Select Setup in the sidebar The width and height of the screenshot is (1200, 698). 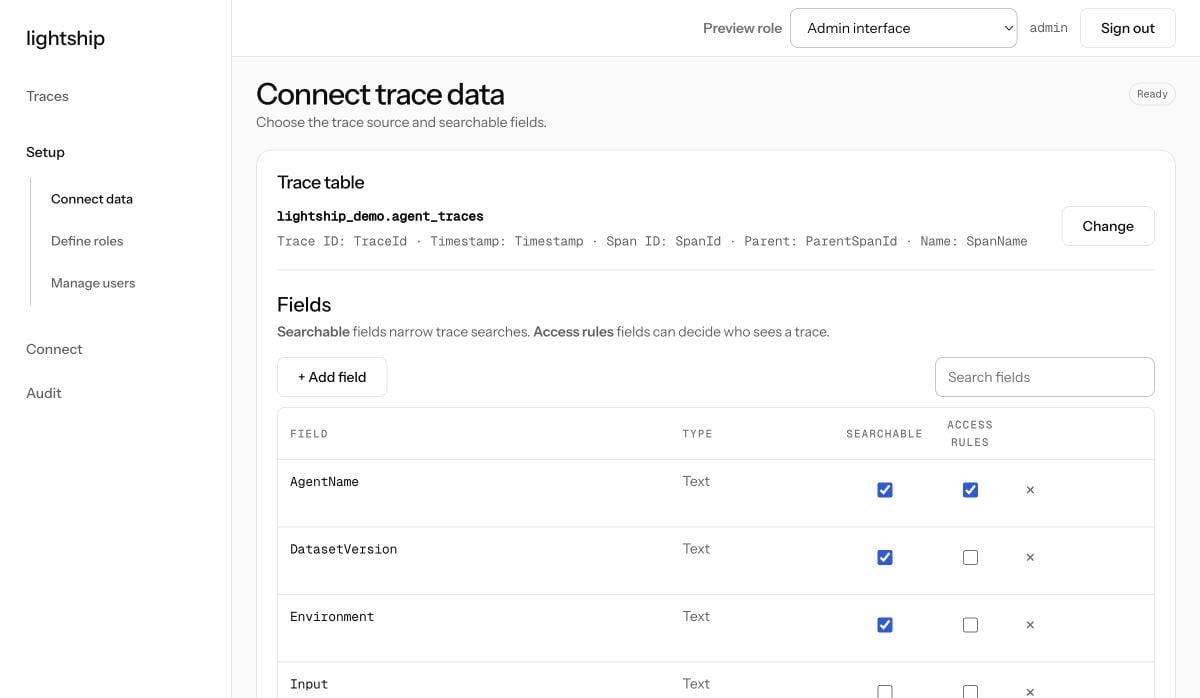(45, 152)
